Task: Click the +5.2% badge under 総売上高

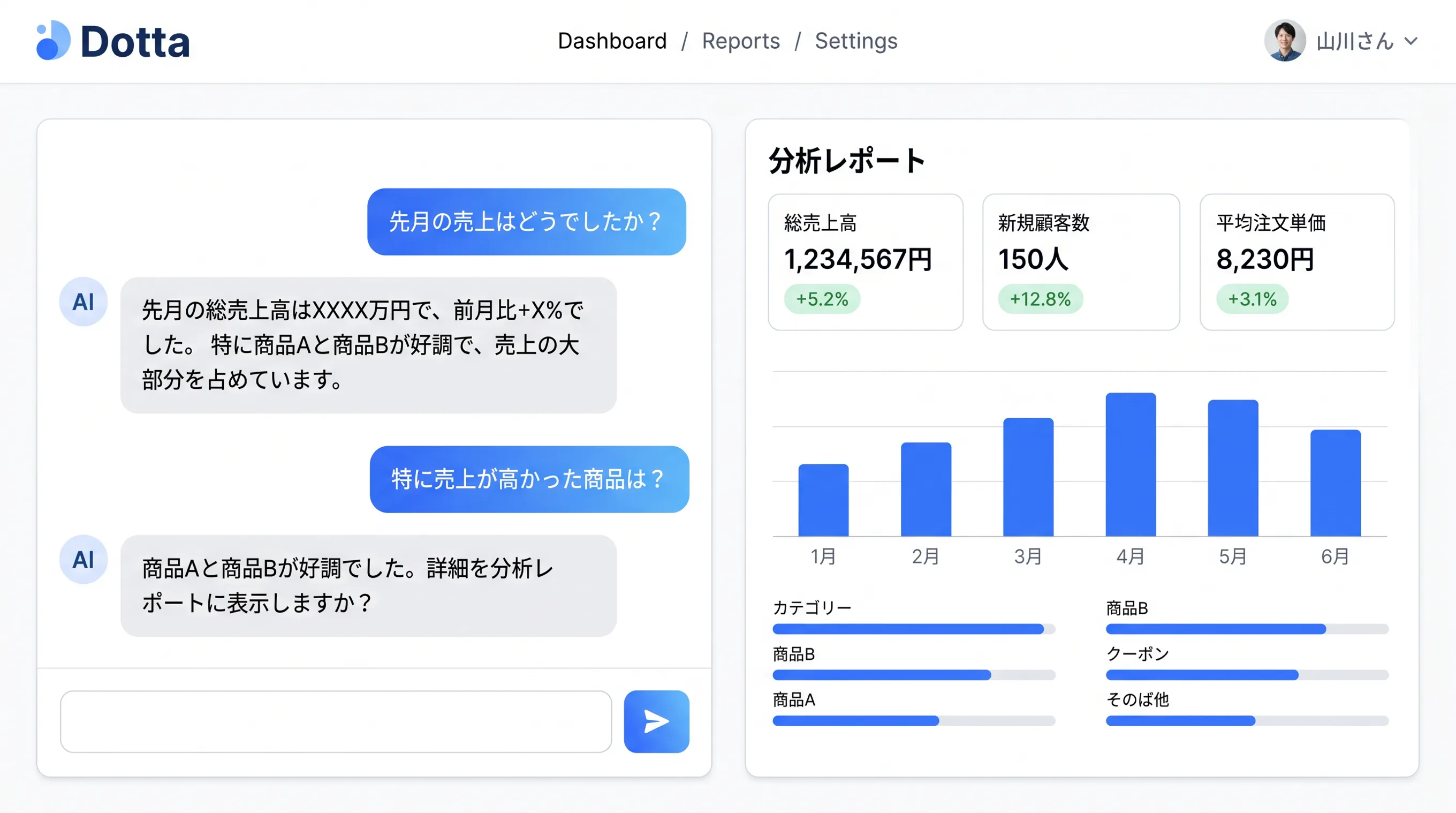Action: pyautogui.click(x=822, y=298)
